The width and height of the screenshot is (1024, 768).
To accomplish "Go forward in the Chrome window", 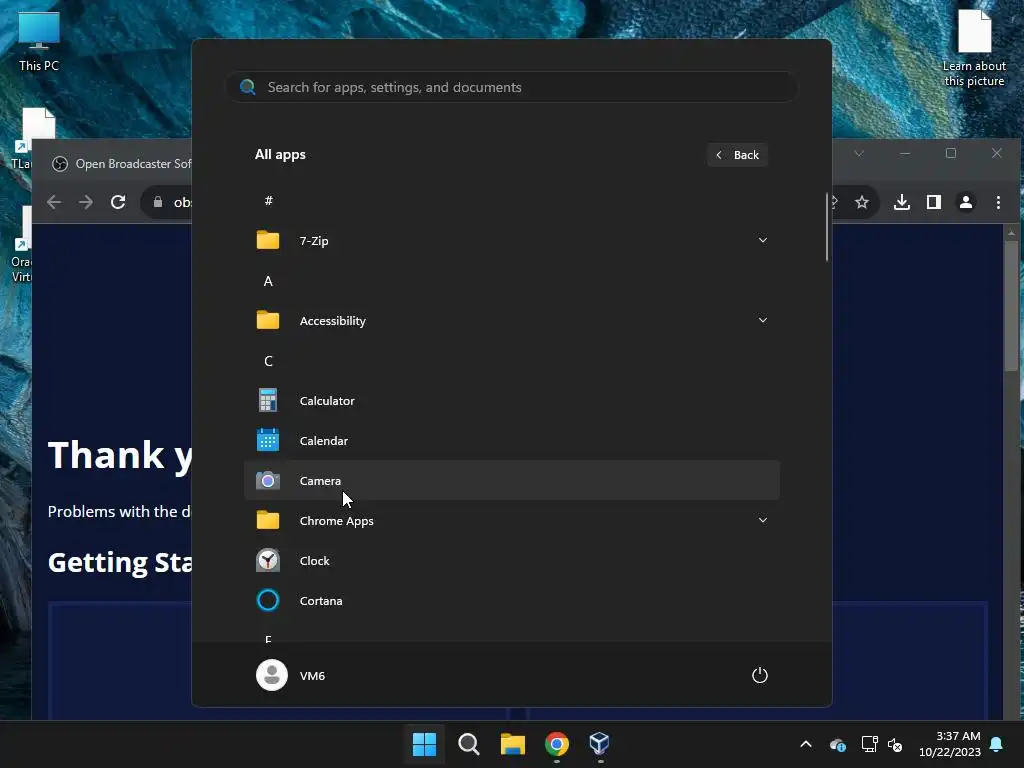I will (86, 202).
